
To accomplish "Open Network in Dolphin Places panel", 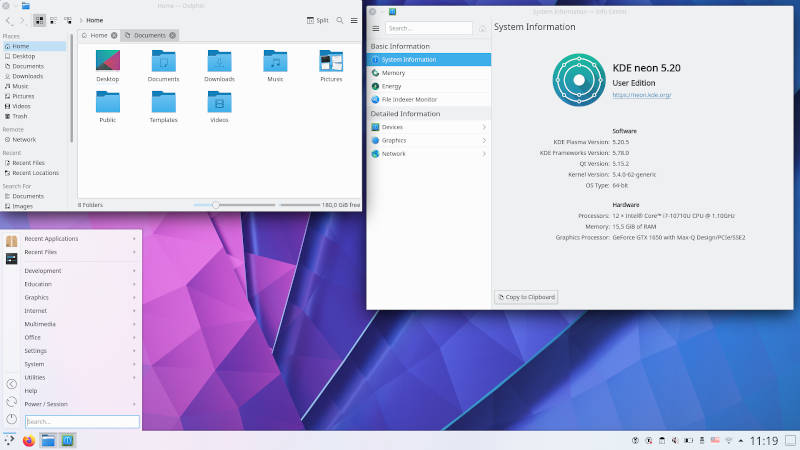I will [33, 140].
